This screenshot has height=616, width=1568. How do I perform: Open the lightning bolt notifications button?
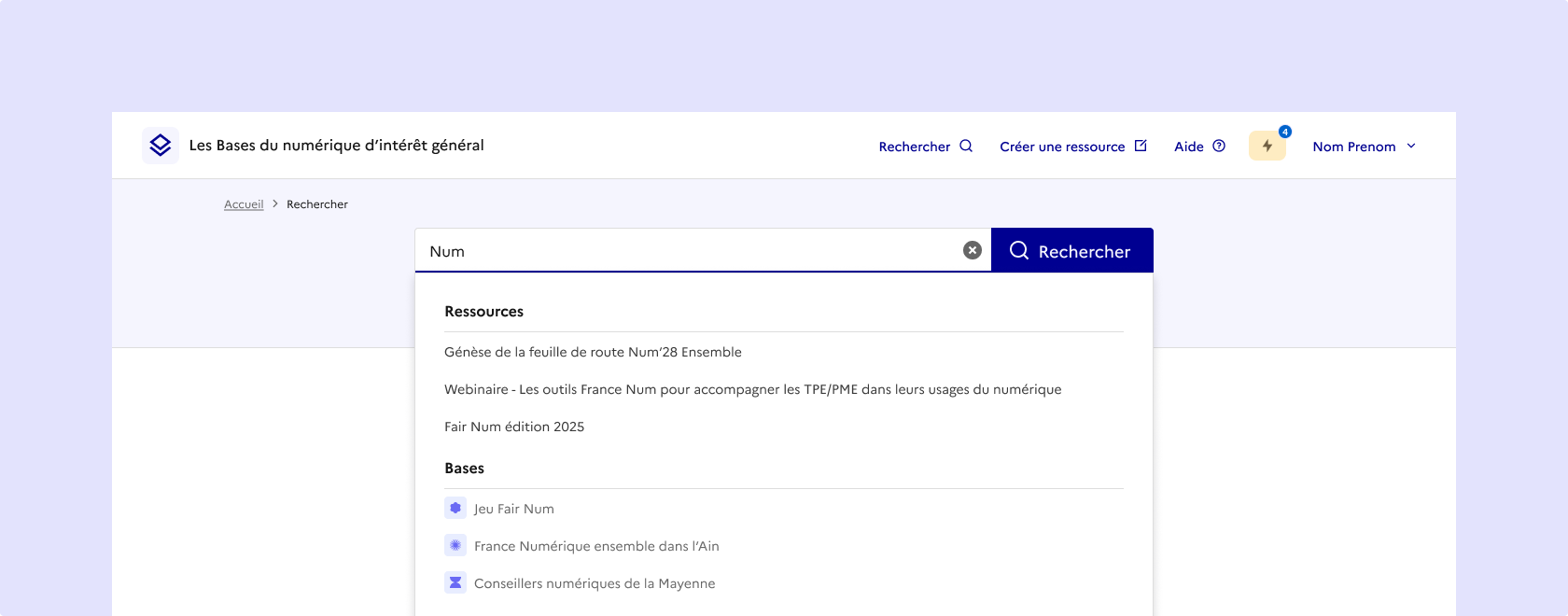(x=1267, y=146)
